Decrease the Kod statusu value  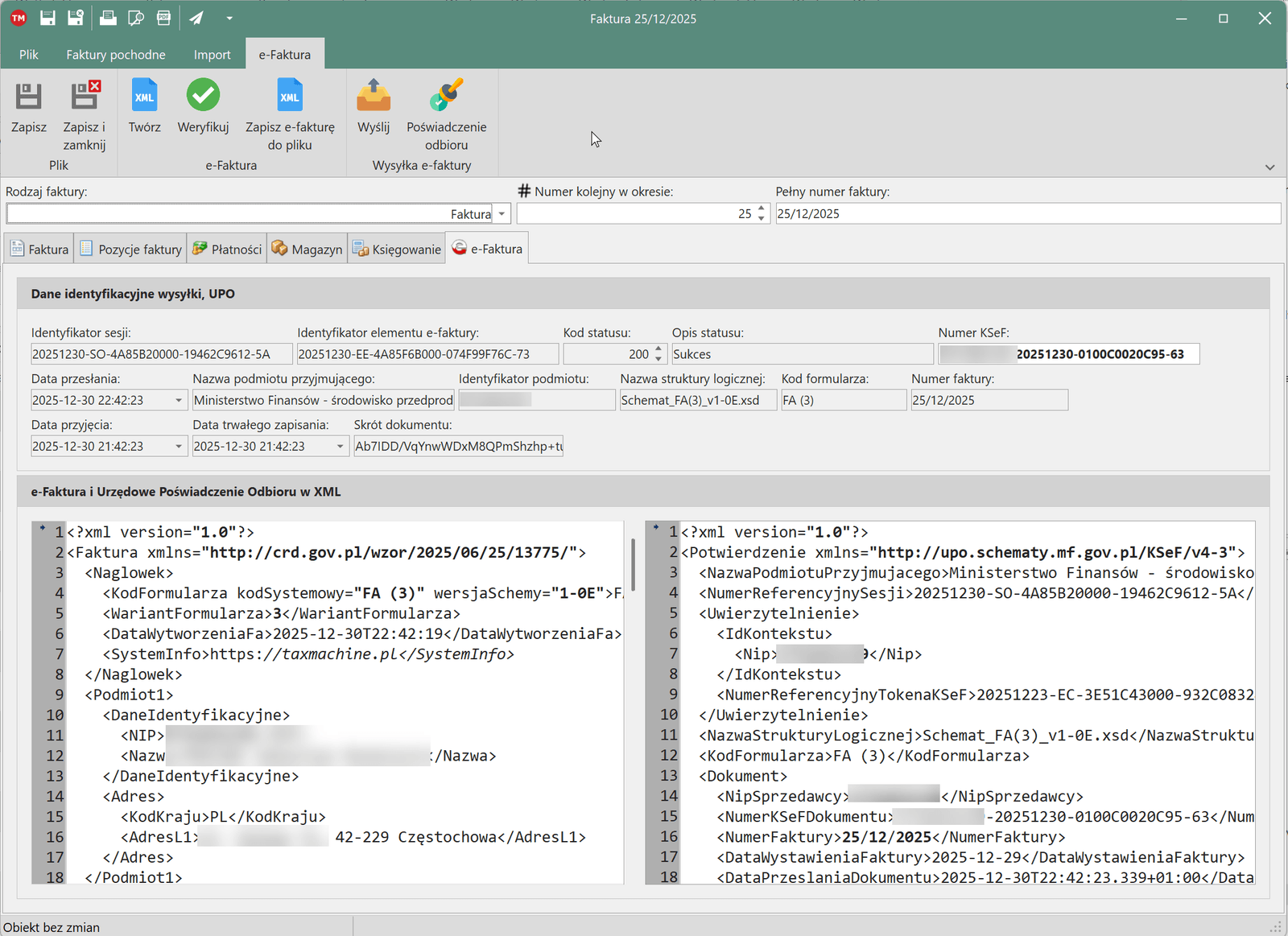click(x=658, y=359)
